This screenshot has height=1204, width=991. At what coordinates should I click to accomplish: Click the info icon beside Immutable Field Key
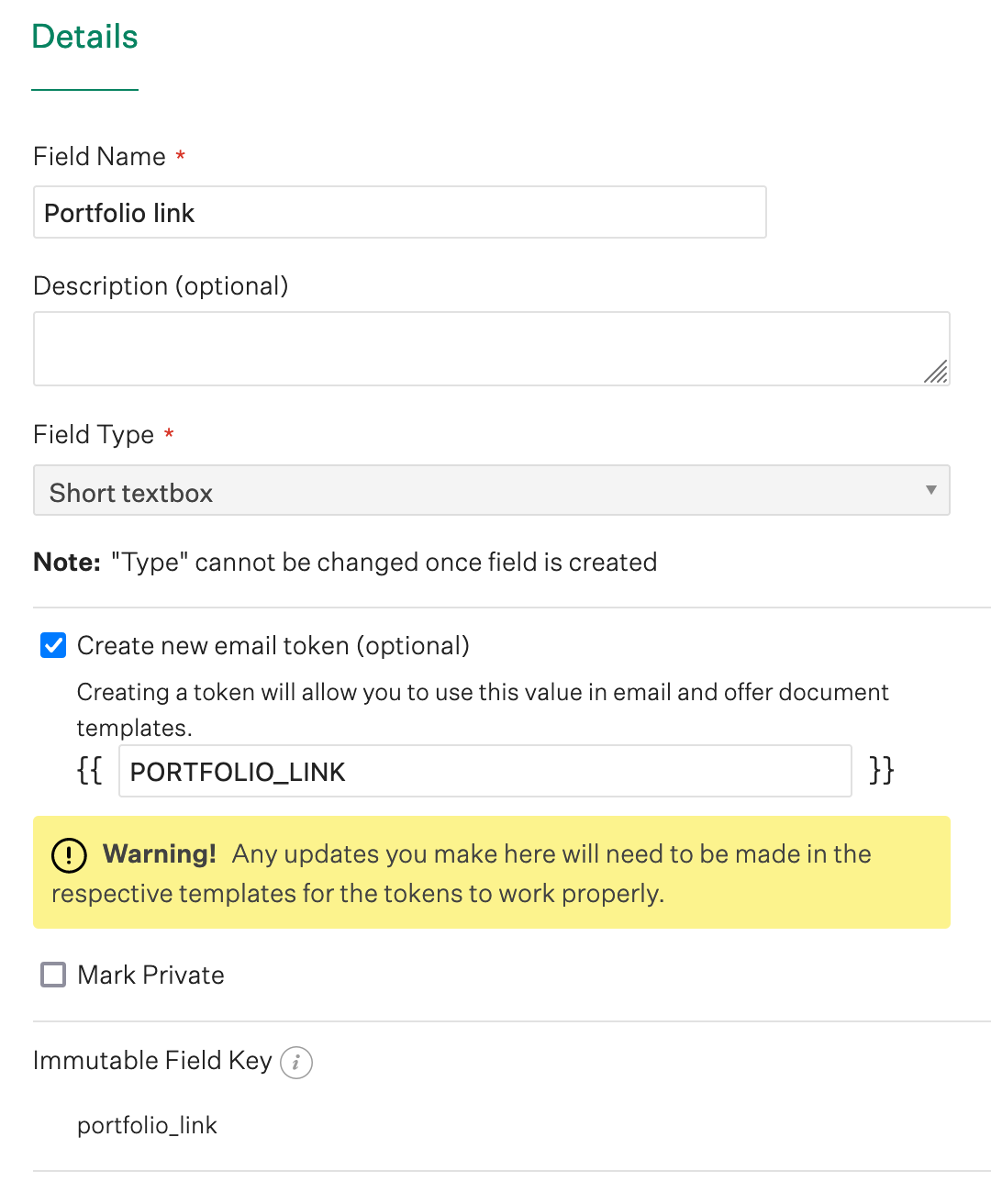pos(295,1062)
